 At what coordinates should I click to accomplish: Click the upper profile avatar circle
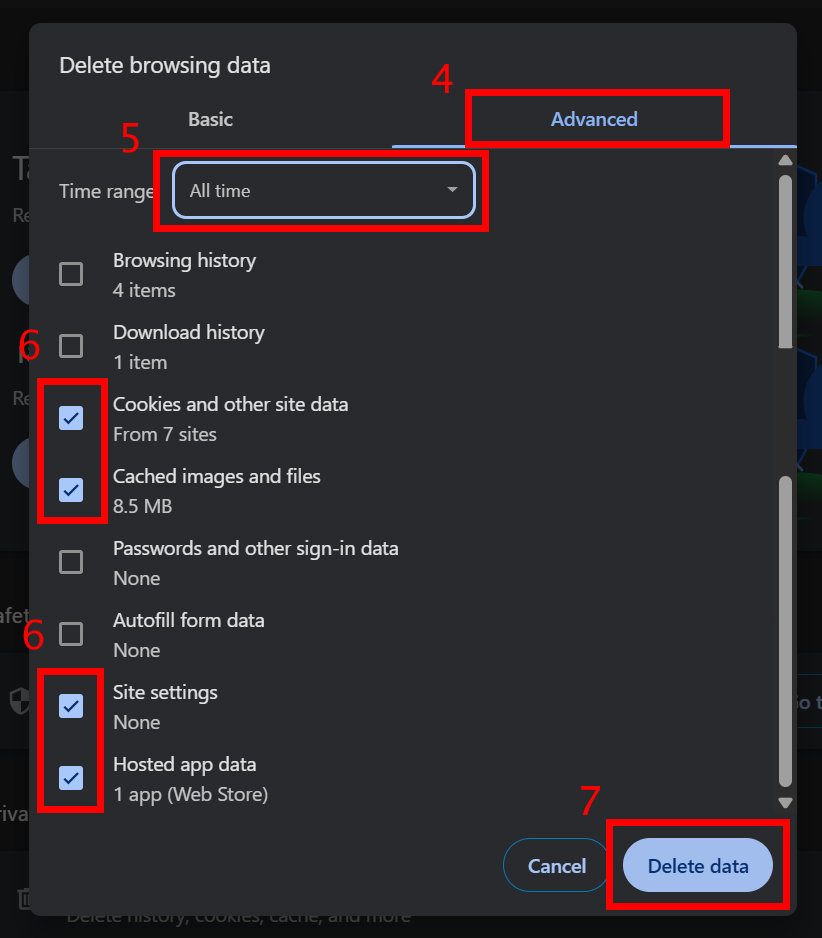(22, 280)
